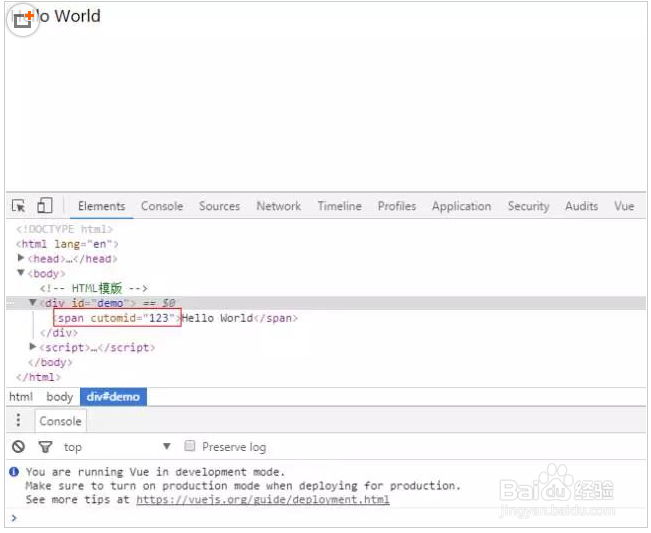Image resolution: width=651 pixels, height=533 pixels.
Task: Select div#demo in the breadcrumb bar
Action: [113, 397]
